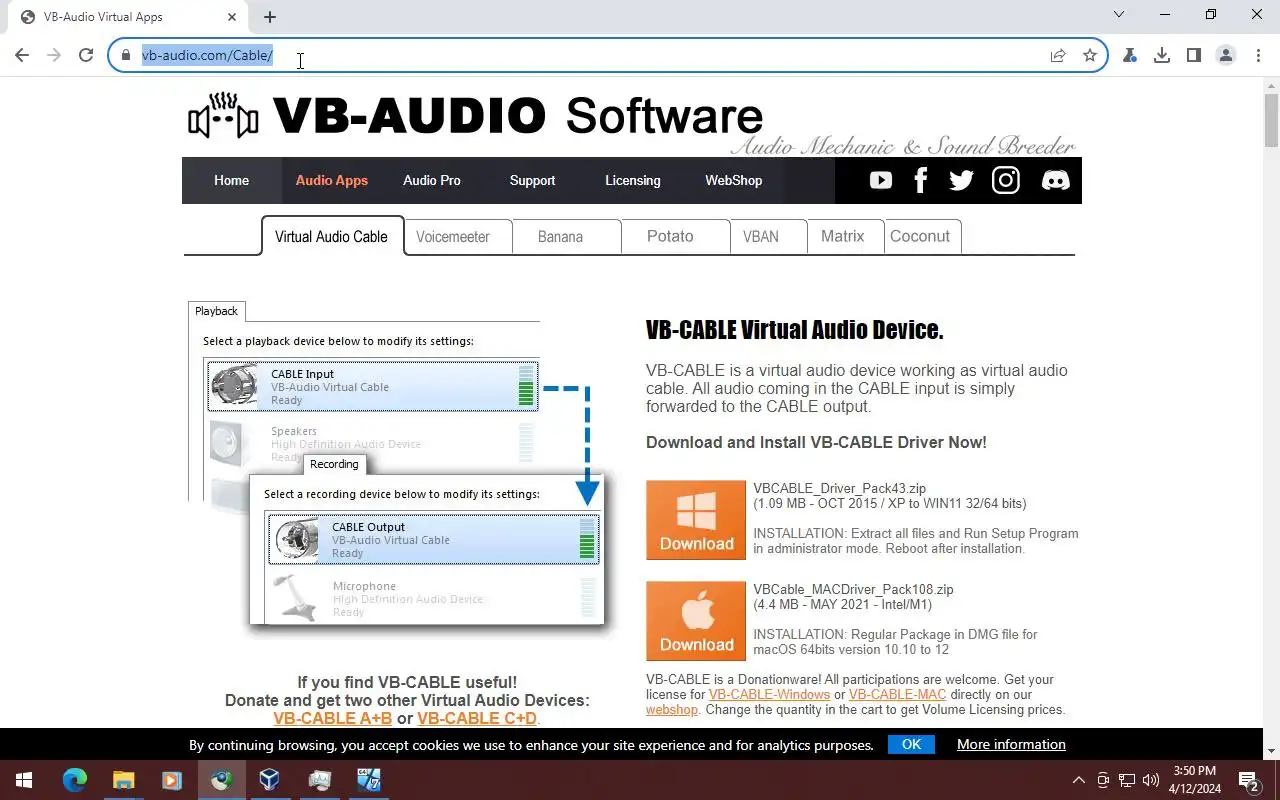Click the taskbar clock showing 3:50 PM
The width and height of the screenshot is (1280, 800).
(1194, 780)
